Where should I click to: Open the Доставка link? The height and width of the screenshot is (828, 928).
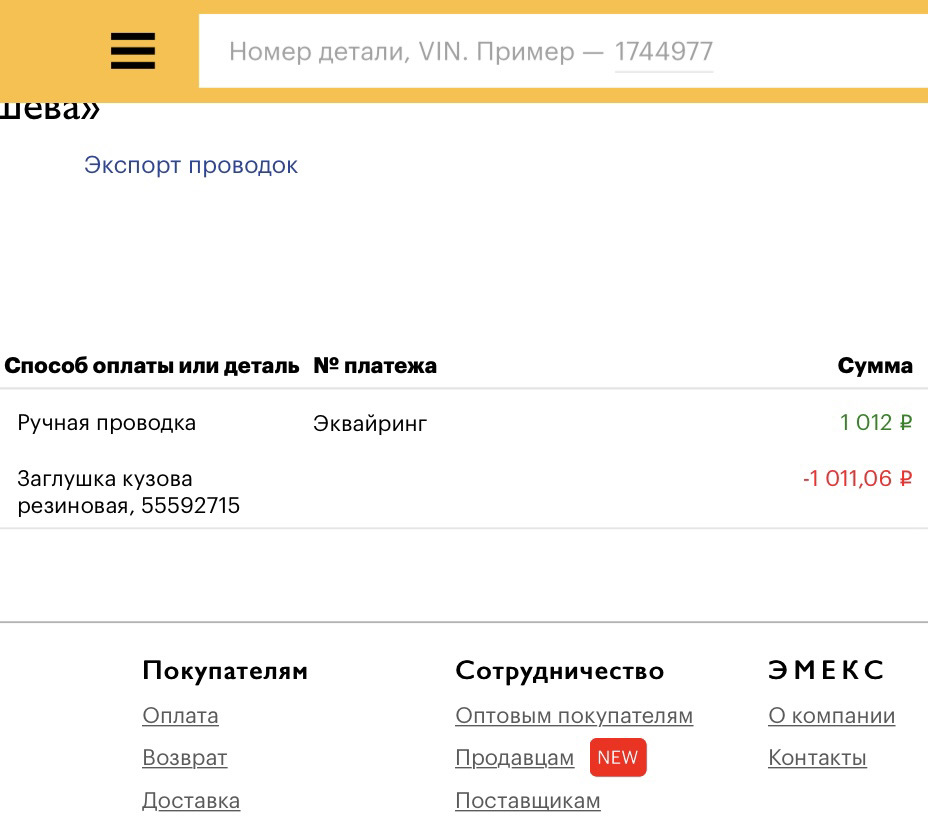point(191,800)
